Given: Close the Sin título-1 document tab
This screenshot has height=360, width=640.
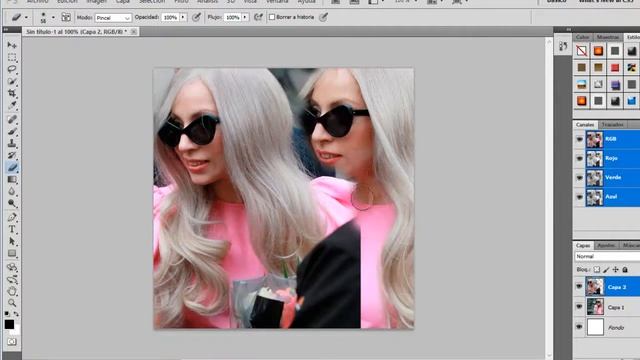Looking at the screenshot, I should 133,31.
